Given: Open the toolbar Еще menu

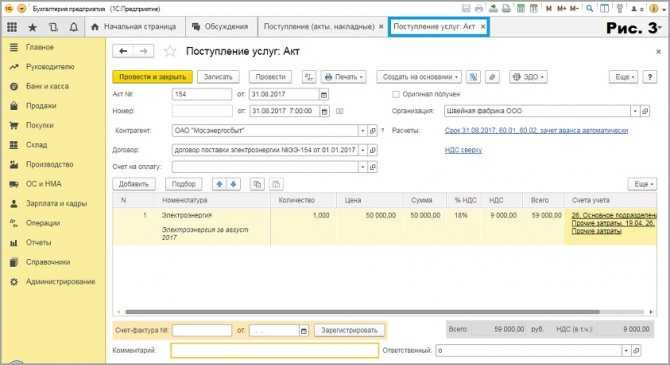Looking at the screenshot, I should (623, 77).
